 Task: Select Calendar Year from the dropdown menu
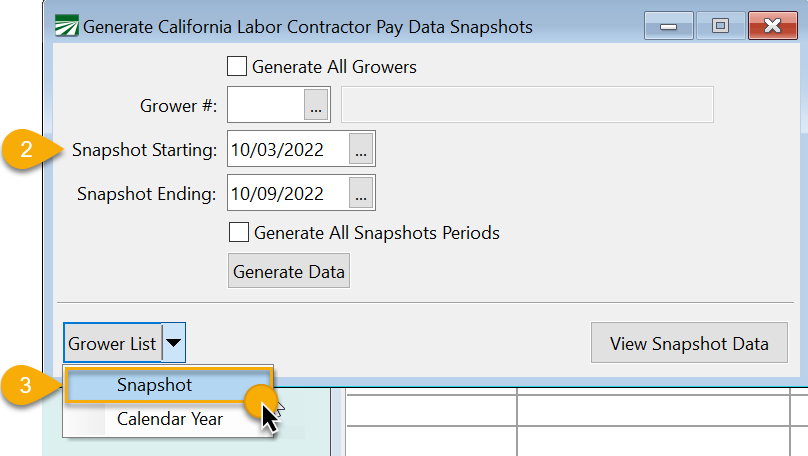click(x=169, y=419)
